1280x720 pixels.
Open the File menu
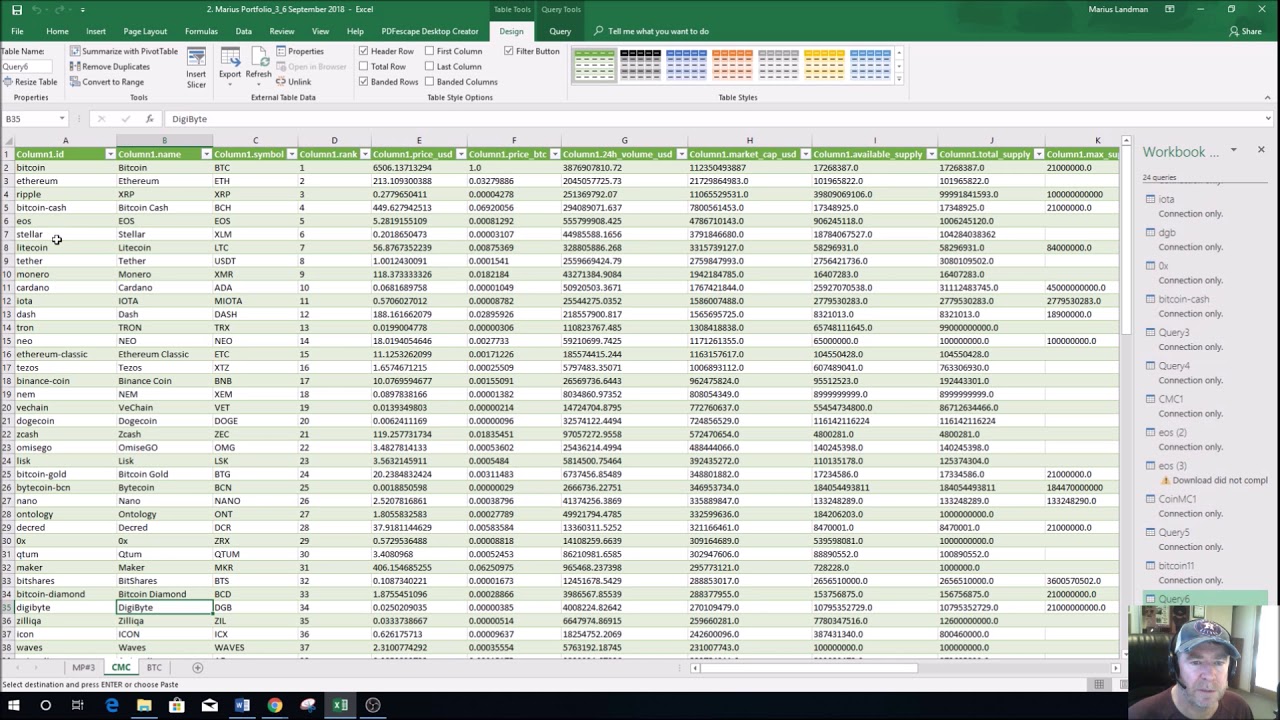[17, 31]
